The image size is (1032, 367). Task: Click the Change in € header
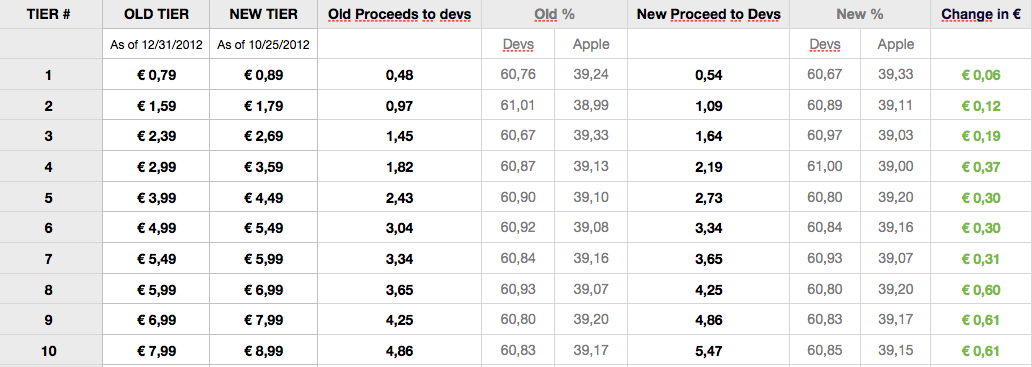(x=981, y=14)
